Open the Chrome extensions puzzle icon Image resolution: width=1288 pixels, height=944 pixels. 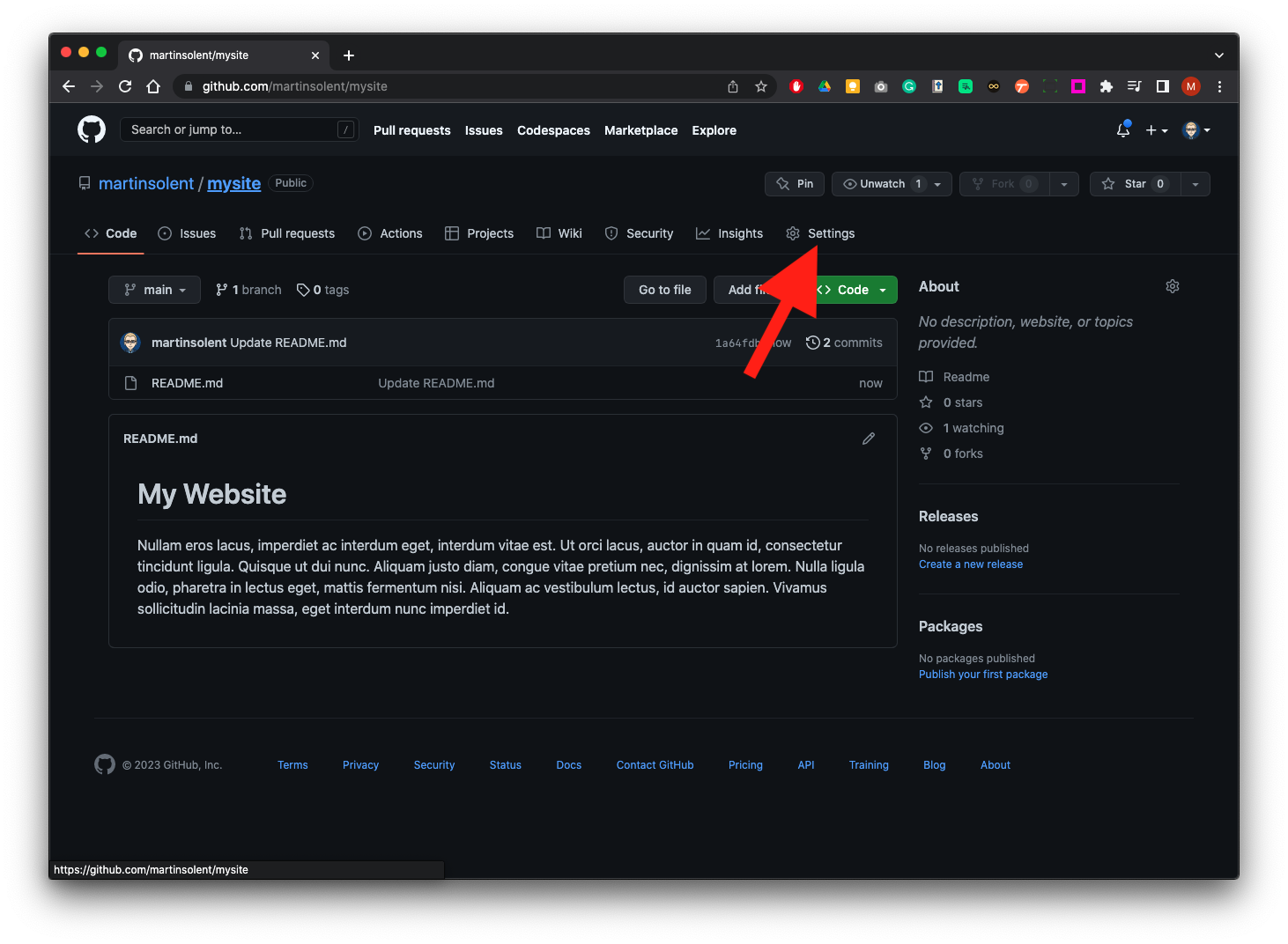point(1107,86)
